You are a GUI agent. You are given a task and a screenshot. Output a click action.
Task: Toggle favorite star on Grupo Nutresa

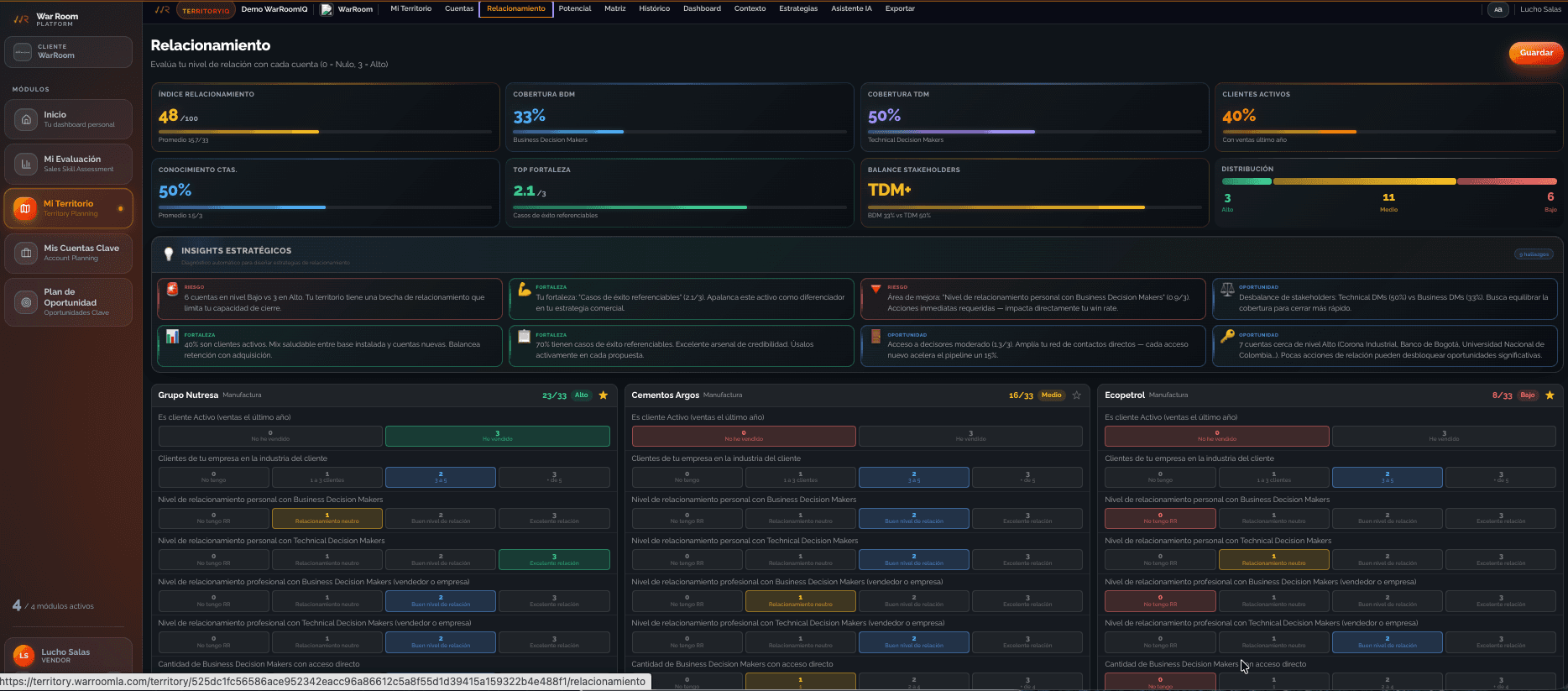[603, 395]
